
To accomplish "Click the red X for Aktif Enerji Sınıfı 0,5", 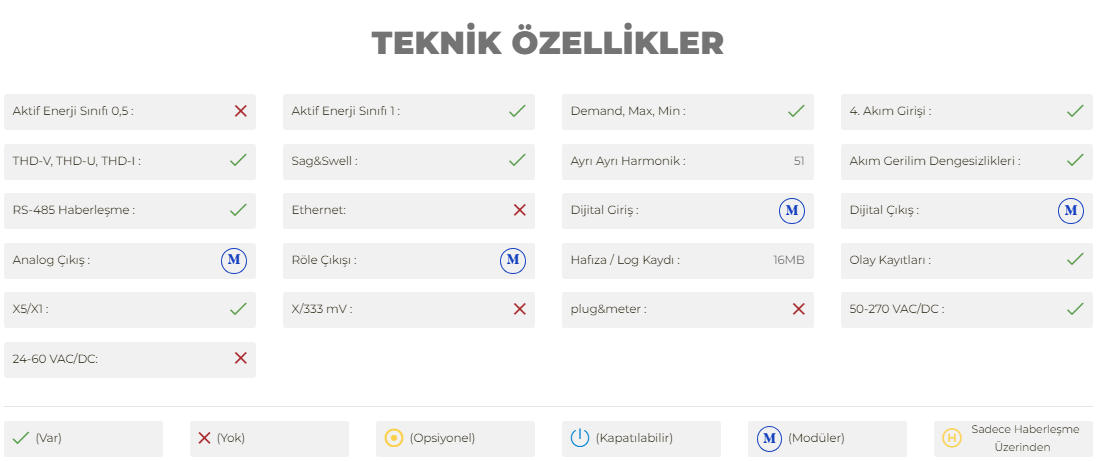I will [240, 111].
